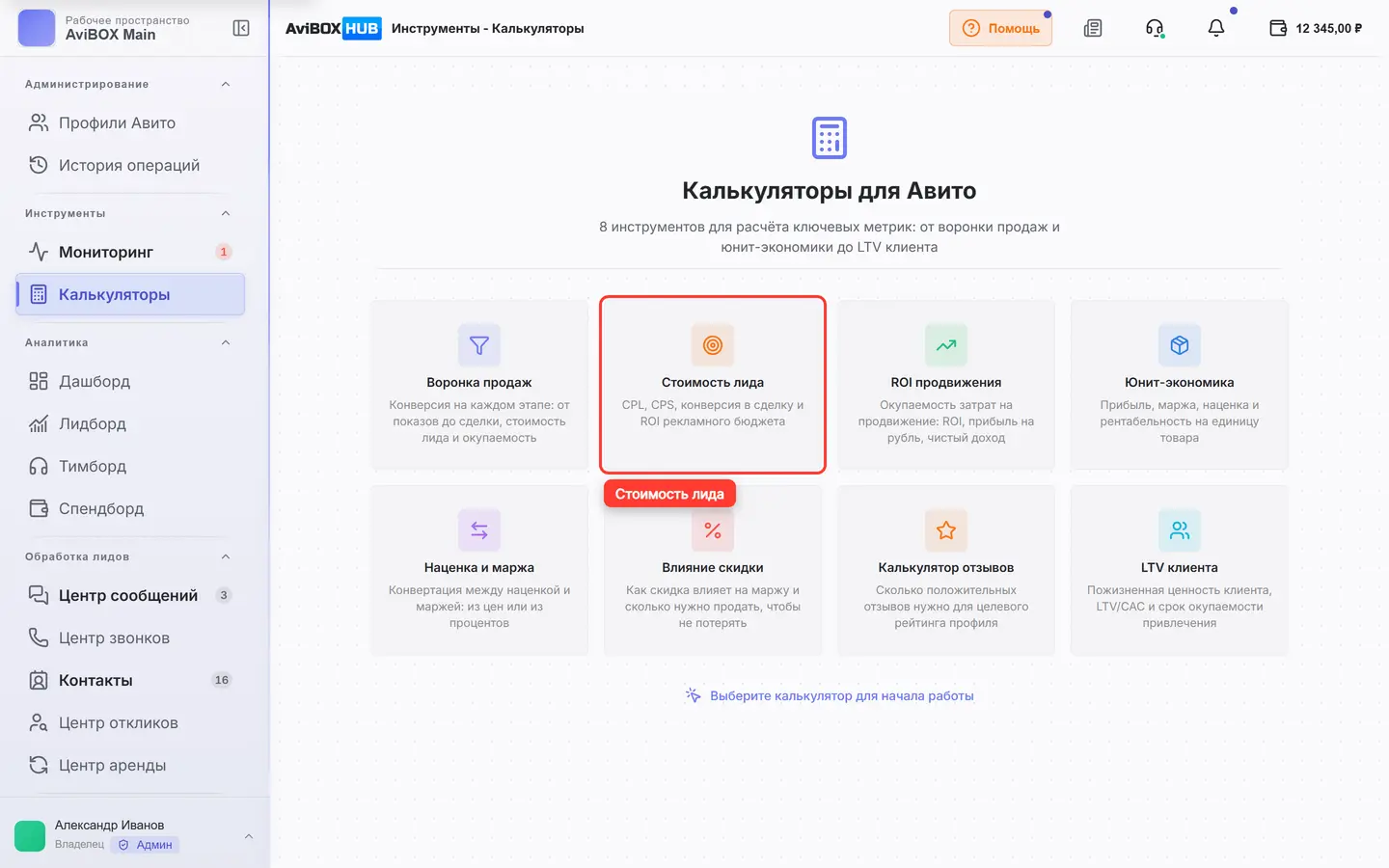This screenshot has height=868, width=1389.
Task: Open the Спендборд page
Action: click(x=130, y=508)
